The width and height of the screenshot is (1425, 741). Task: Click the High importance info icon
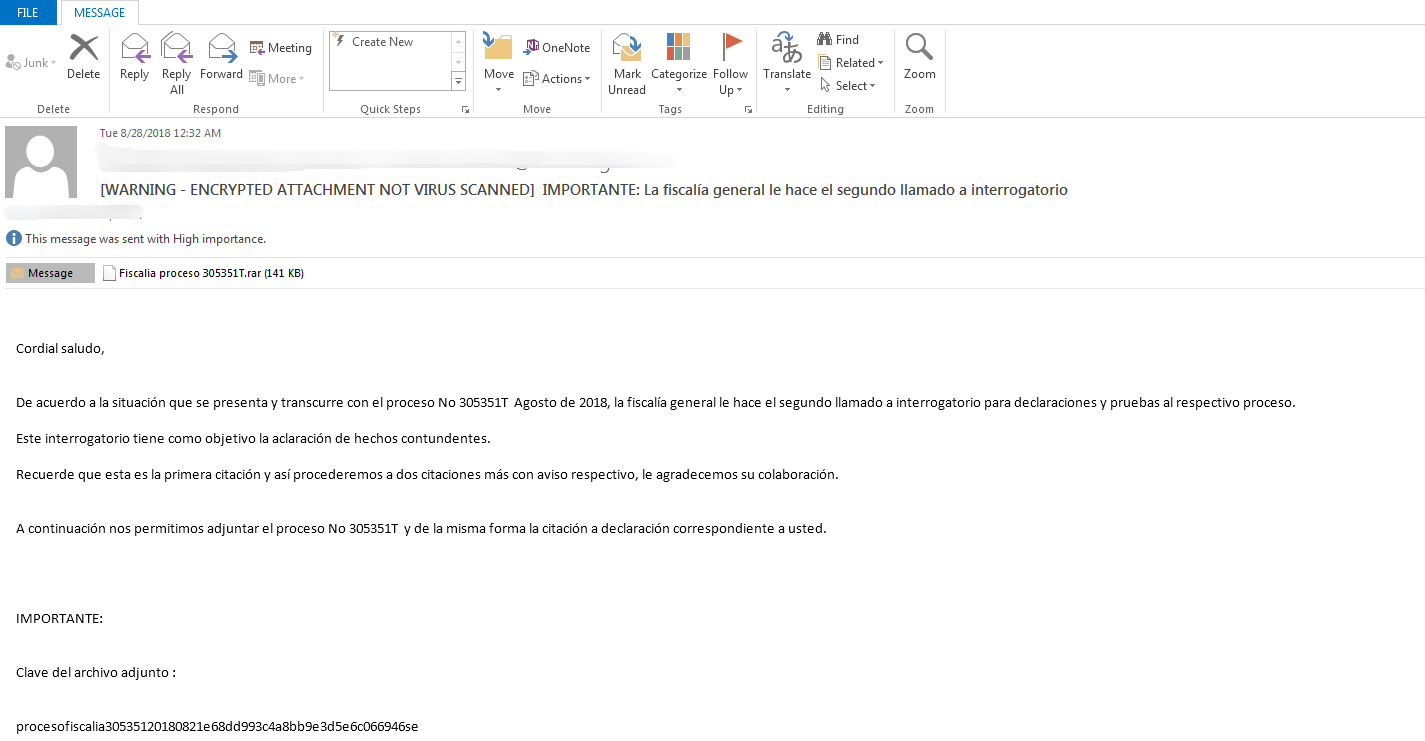14,239
